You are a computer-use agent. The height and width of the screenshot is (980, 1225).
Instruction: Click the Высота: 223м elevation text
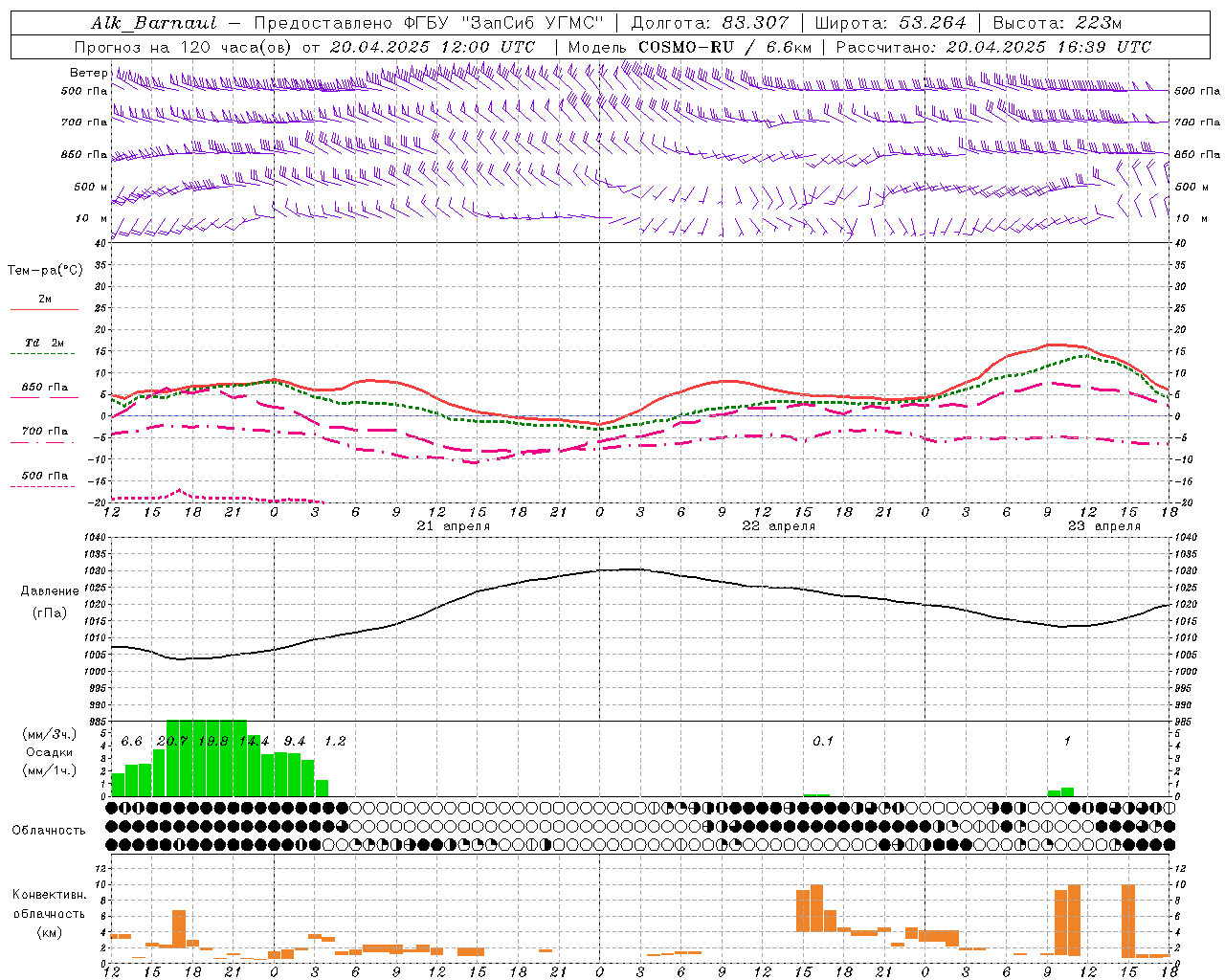[x=1058, y=23]
